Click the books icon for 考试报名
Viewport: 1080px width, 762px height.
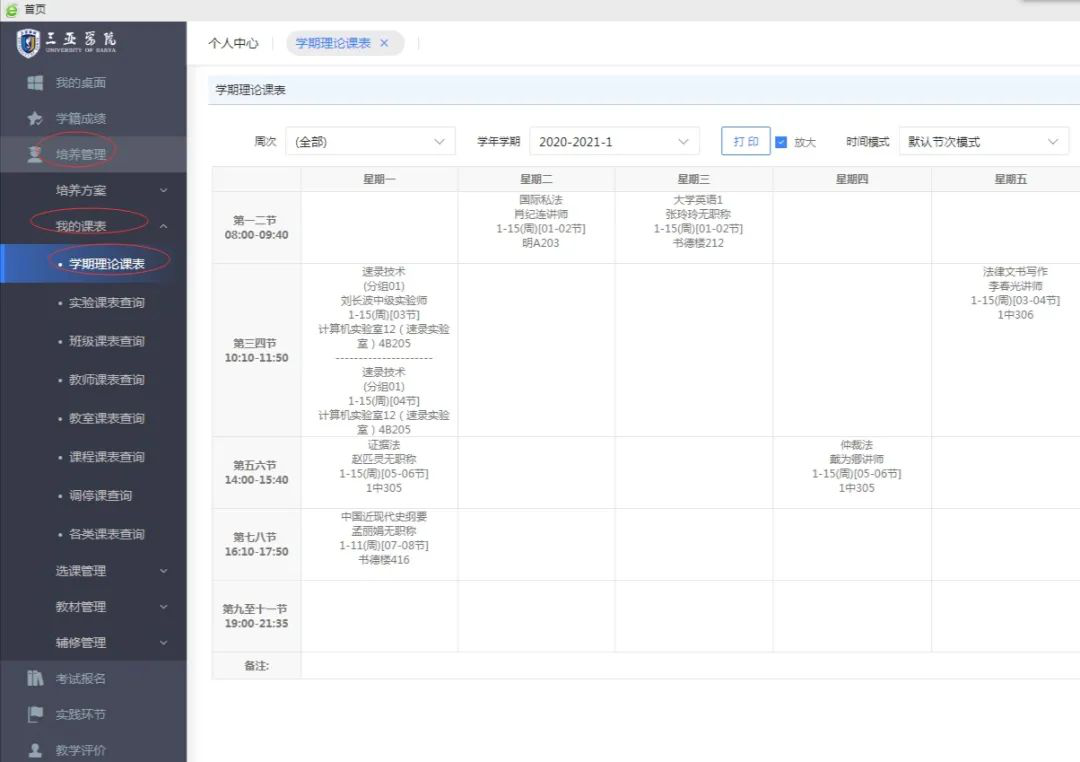35,678
